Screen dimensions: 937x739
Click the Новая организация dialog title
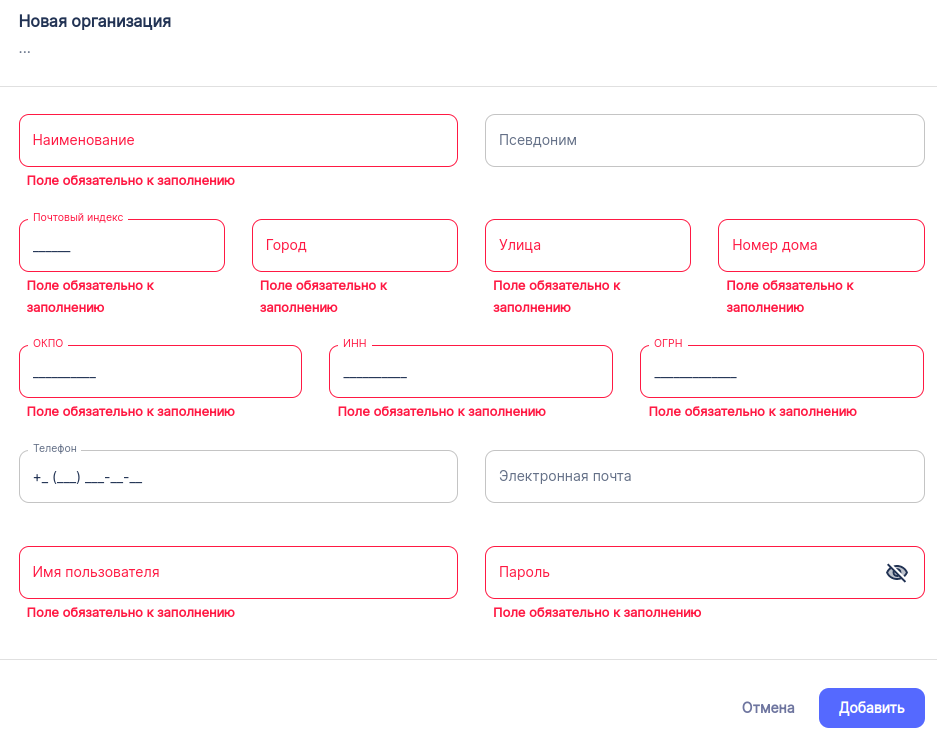95,21
